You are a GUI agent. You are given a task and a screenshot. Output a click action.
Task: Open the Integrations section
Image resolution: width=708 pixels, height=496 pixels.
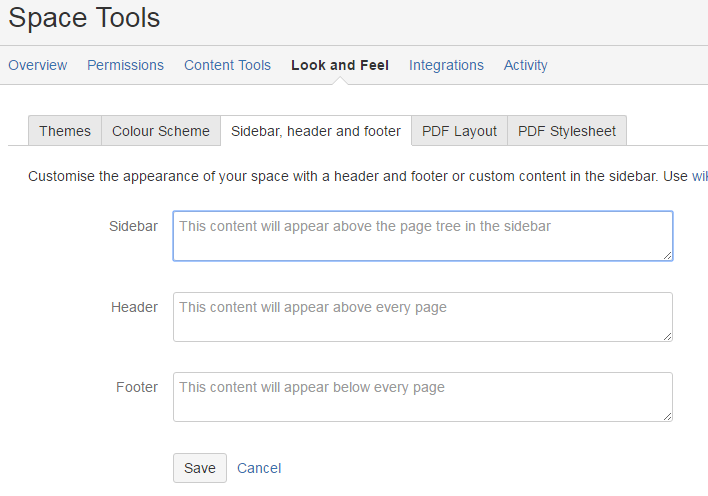(446, 65)
